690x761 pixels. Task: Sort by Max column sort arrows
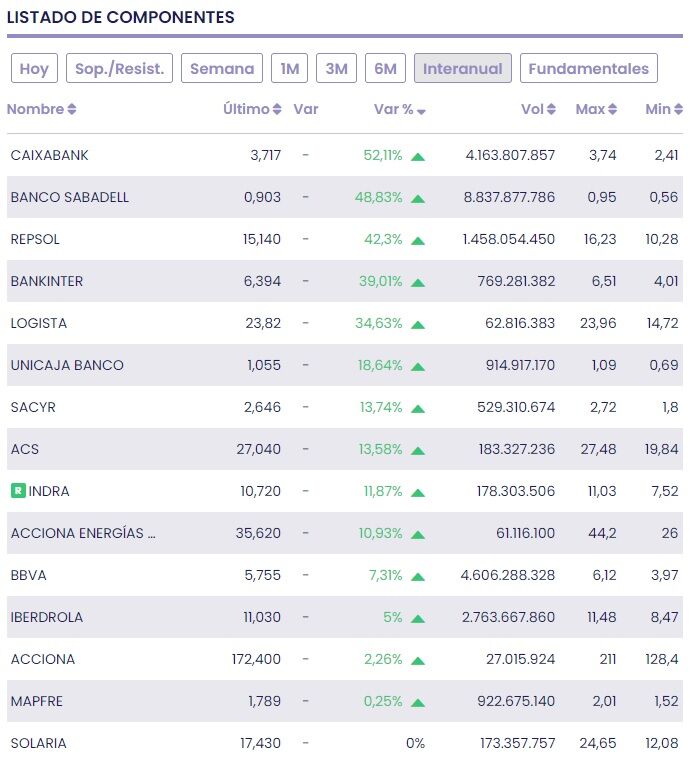(x=612, y=110)
